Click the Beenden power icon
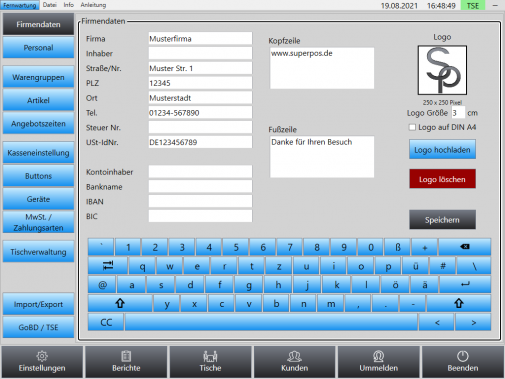Viewport: 505px width, 379px height. pyautogui.click(x=463, y=356)
